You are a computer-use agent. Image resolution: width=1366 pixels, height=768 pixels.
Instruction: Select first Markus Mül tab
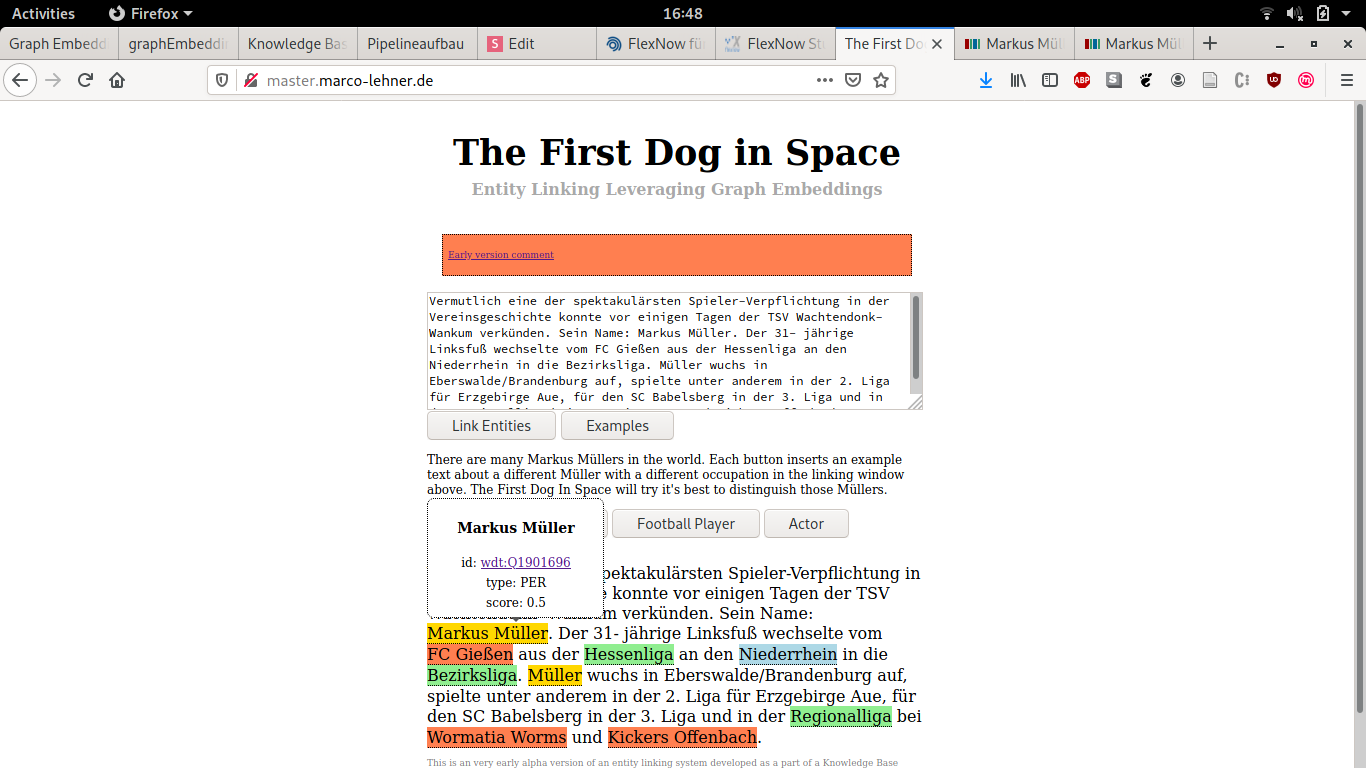[x=1015, y=43]
